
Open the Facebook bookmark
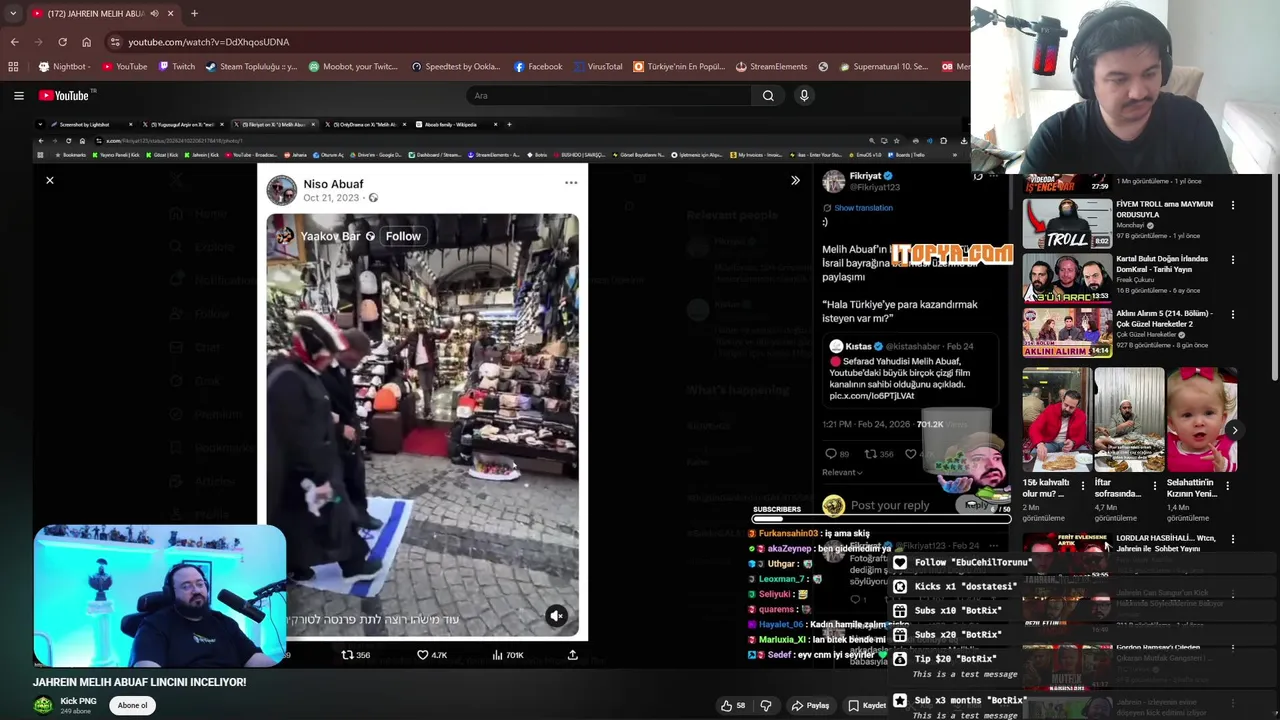point(538,67)
